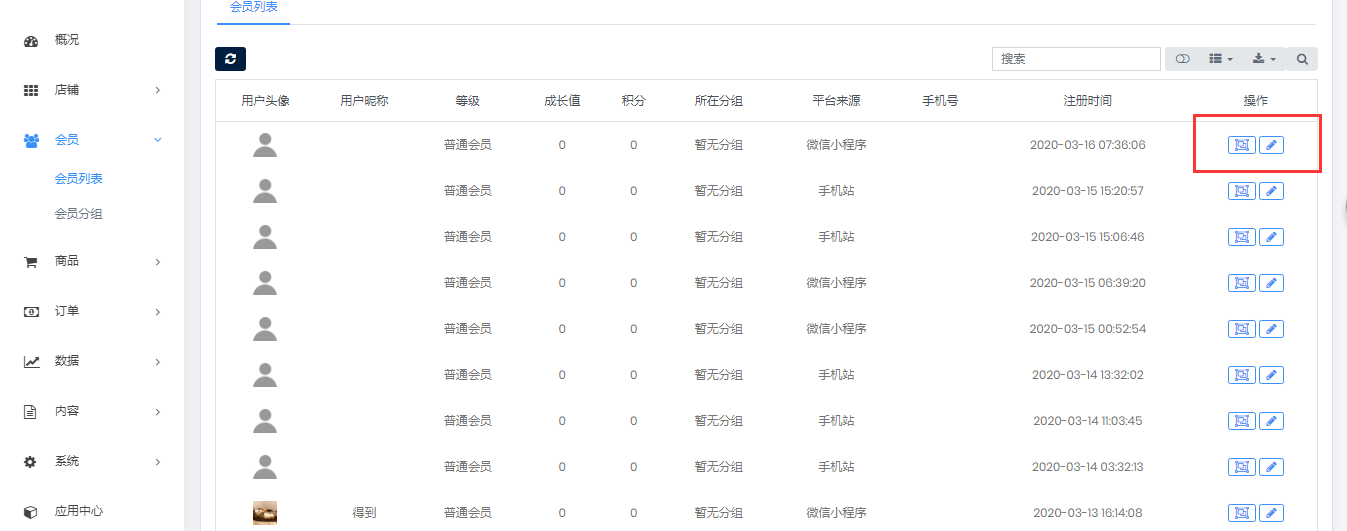The image size is (1347, 531).
Task: Click 暂无分组 in 2020-03-15 06:39:20 row
Action: [x=719, y=283]
